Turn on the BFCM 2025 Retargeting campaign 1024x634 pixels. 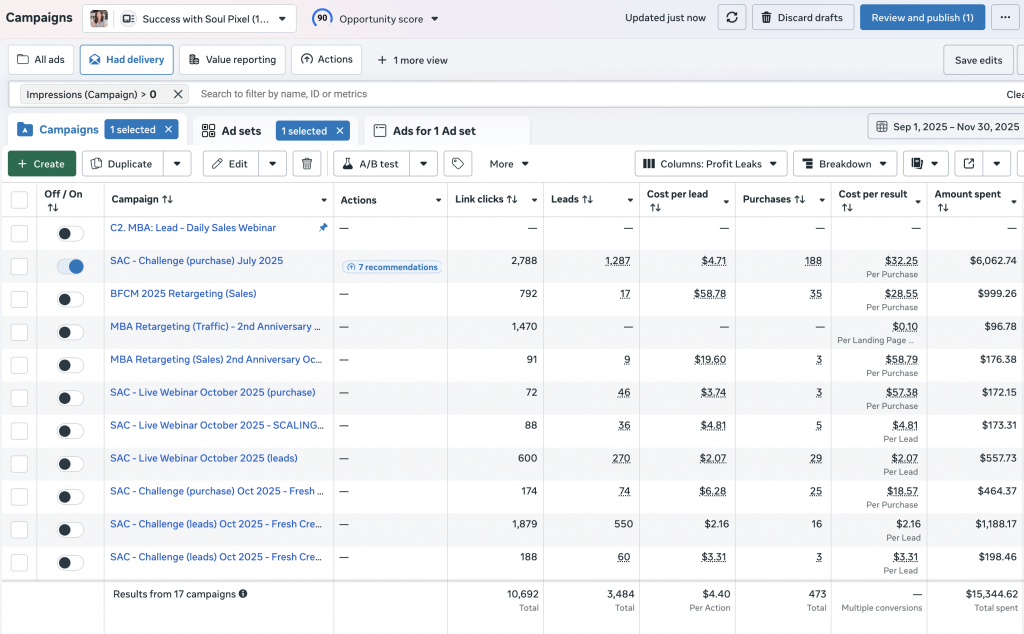68,298
